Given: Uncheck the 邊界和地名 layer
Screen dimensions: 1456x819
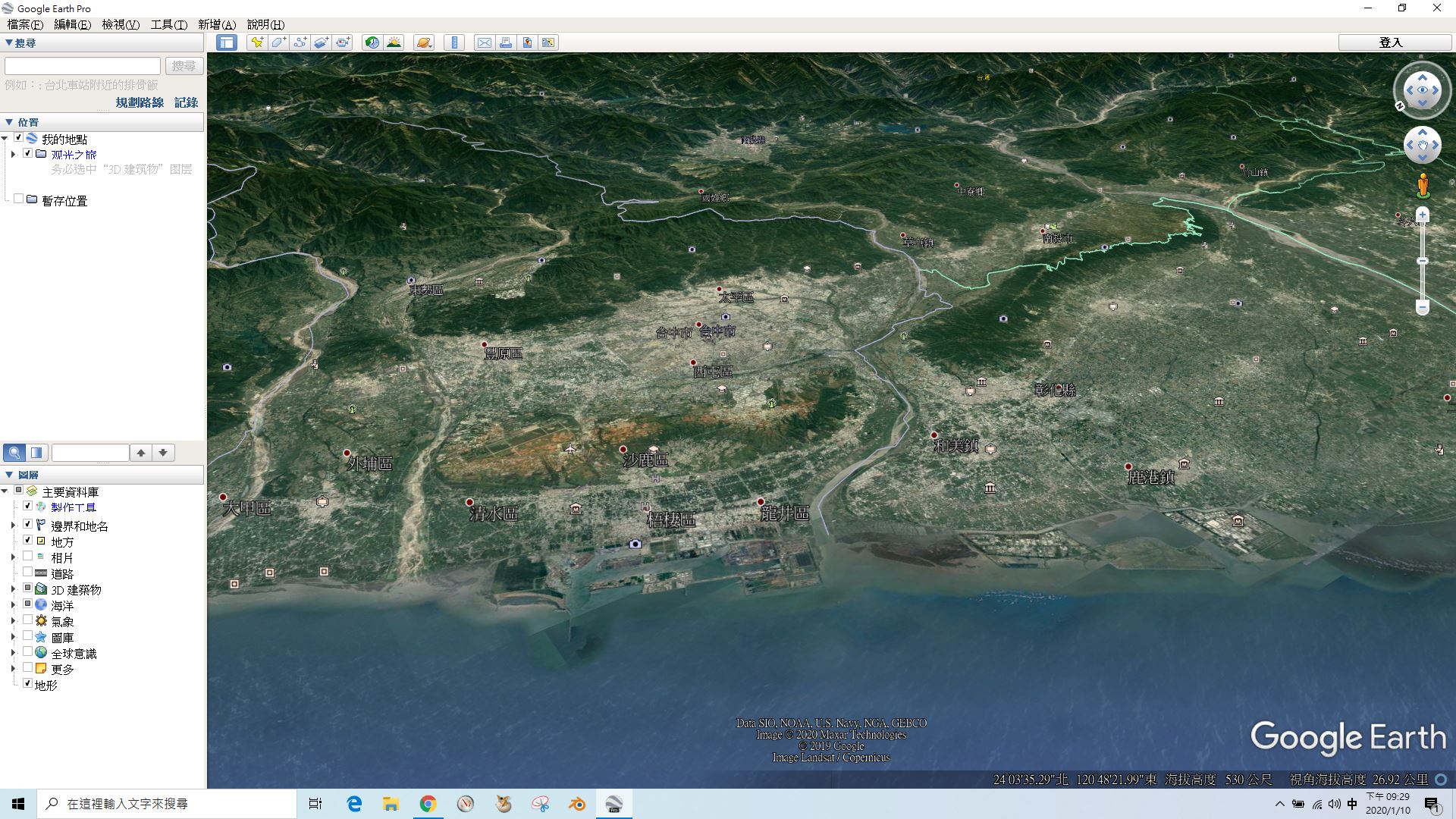Looking at the screenshot, I should tap(28, 525).
